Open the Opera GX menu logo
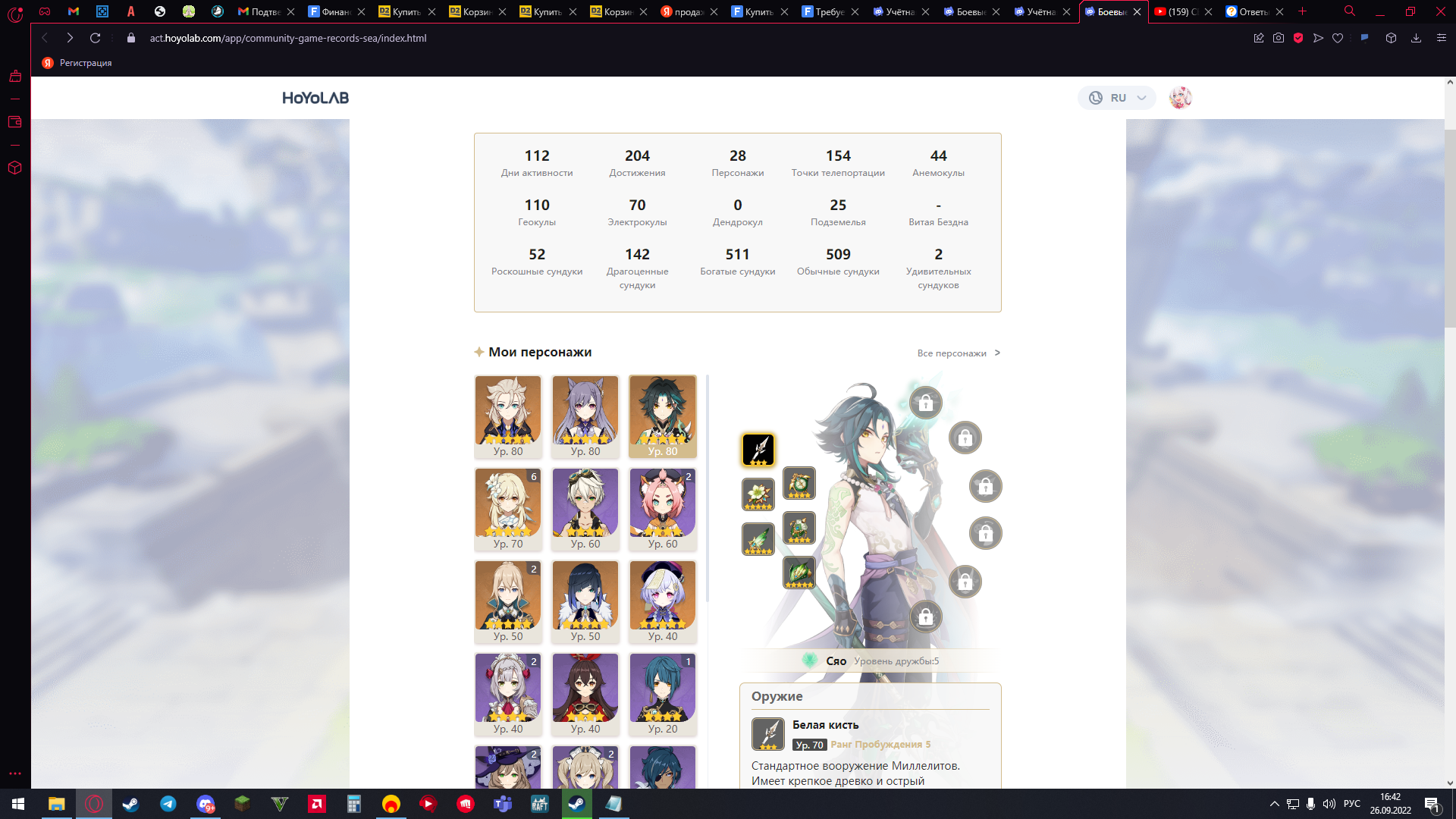Viewport: 1456px width, 819px height. click(15, 14)
